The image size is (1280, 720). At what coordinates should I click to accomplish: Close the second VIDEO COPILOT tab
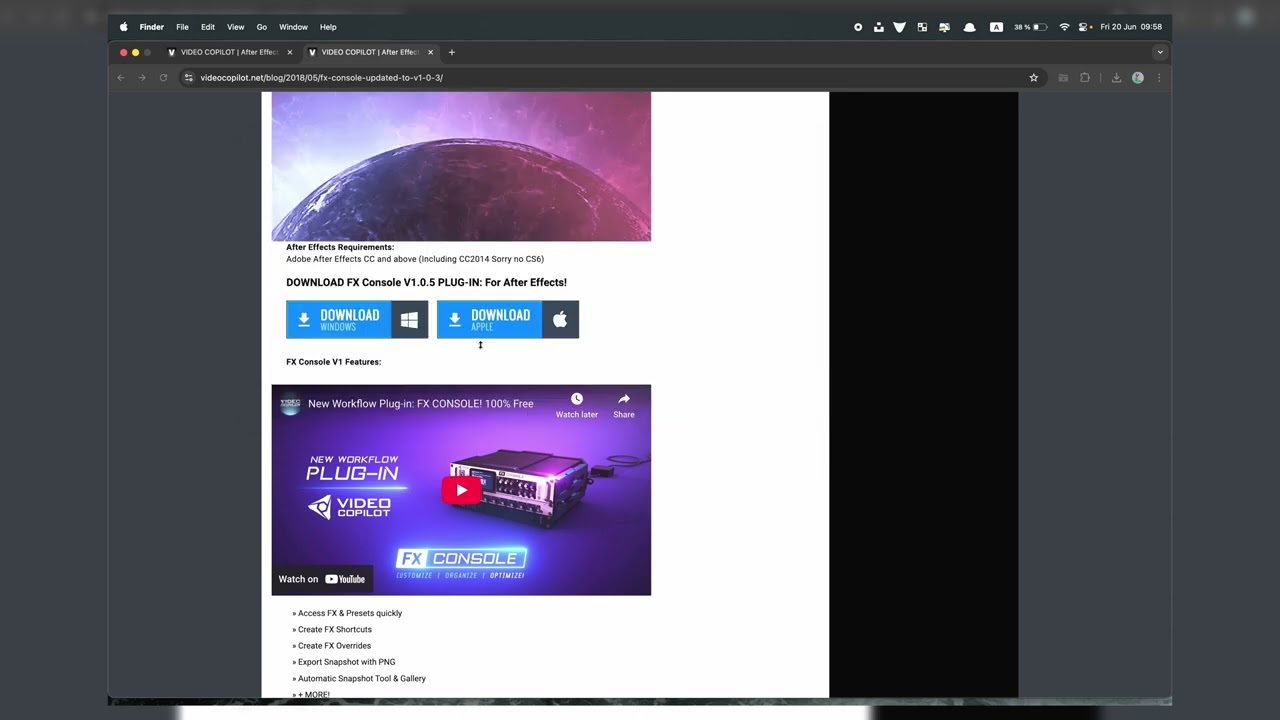(x=431, y=52)
